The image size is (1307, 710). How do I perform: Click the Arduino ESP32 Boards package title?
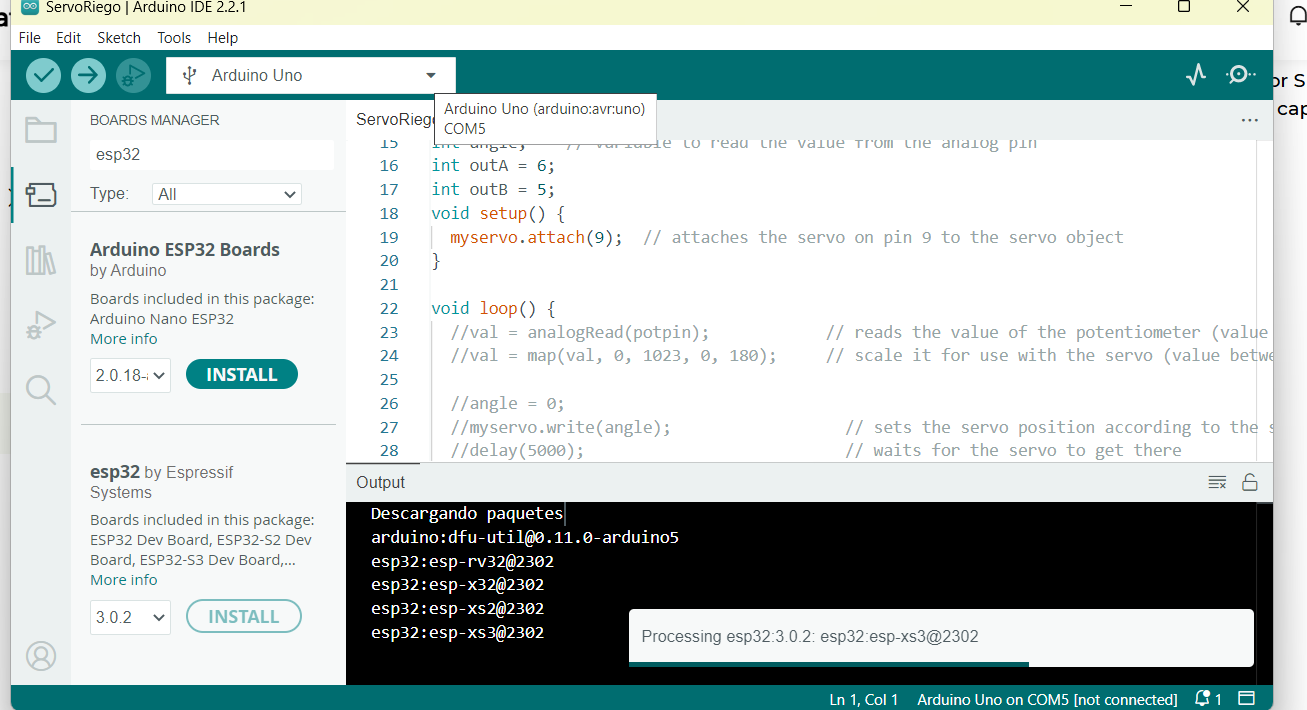185,250
